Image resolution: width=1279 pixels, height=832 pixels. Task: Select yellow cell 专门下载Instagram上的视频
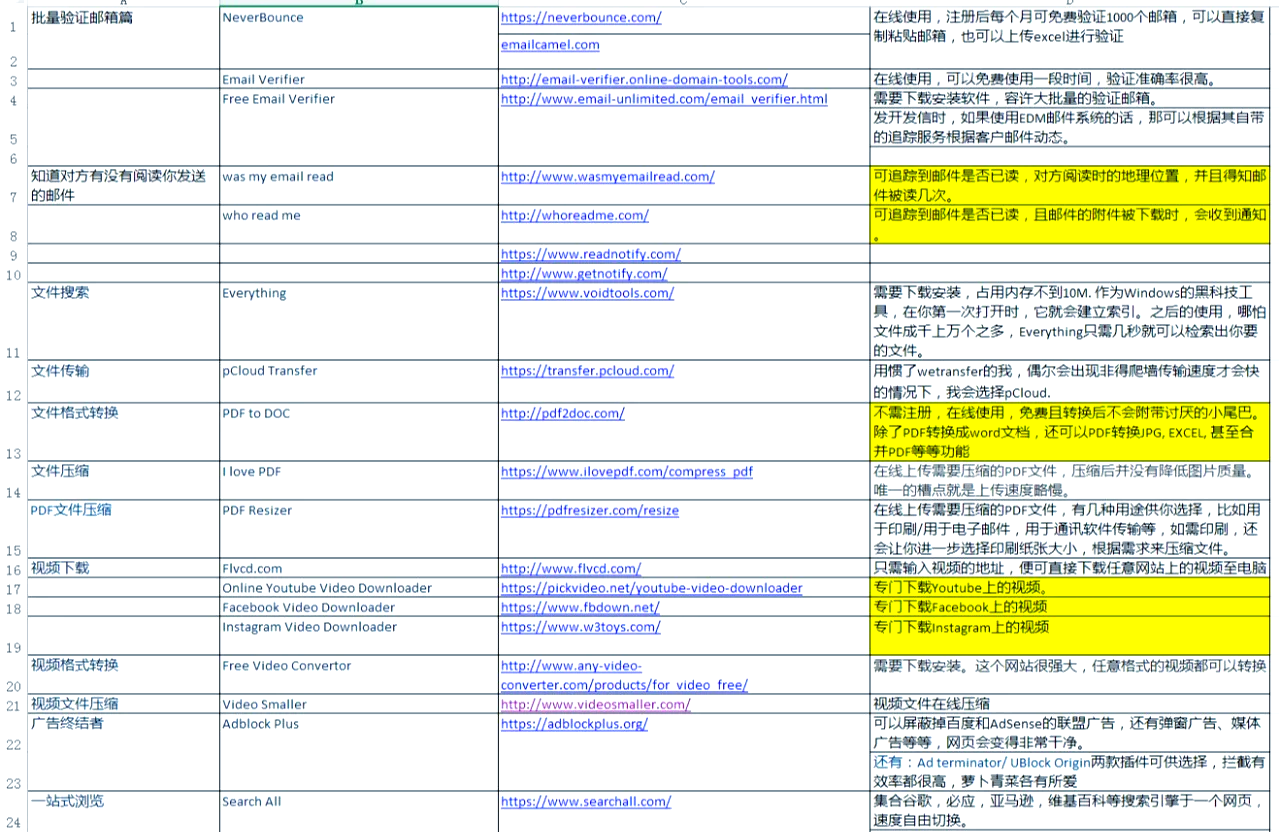1070,637
